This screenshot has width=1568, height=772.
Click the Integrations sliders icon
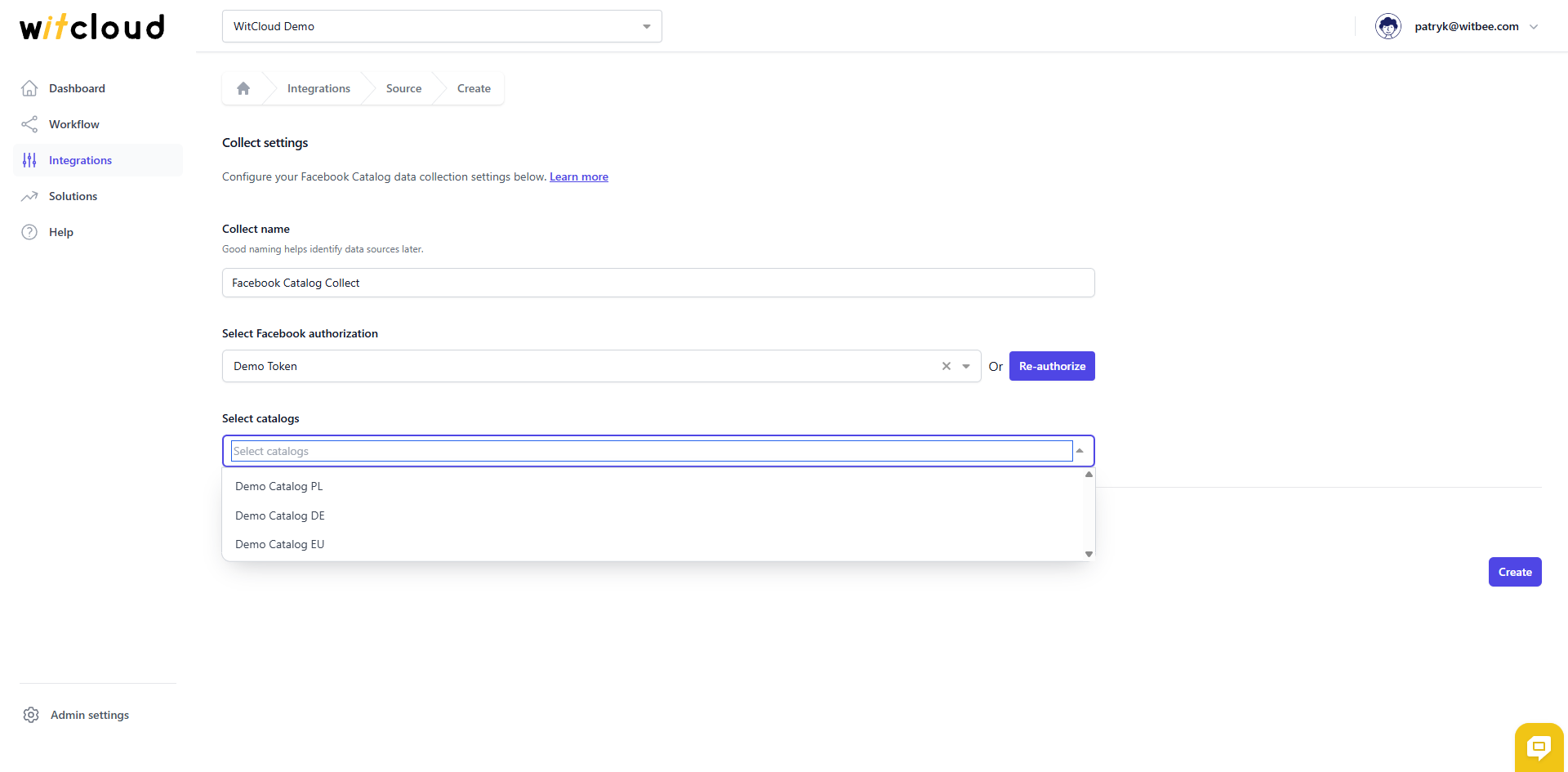coord(29,160)
